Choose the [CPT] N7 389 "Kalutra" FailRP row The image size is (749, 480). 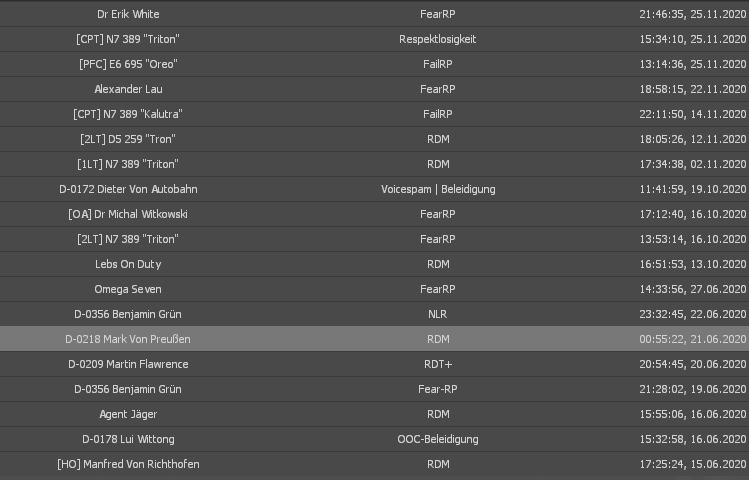pyautogui.click(x=374, y=114)
